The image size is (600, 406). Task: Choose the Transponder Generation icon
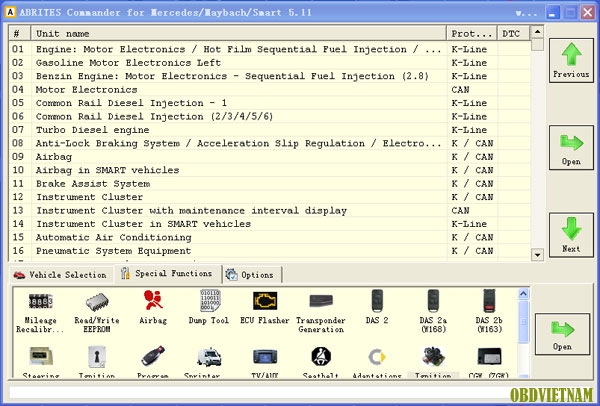click(x=321, y=313)
